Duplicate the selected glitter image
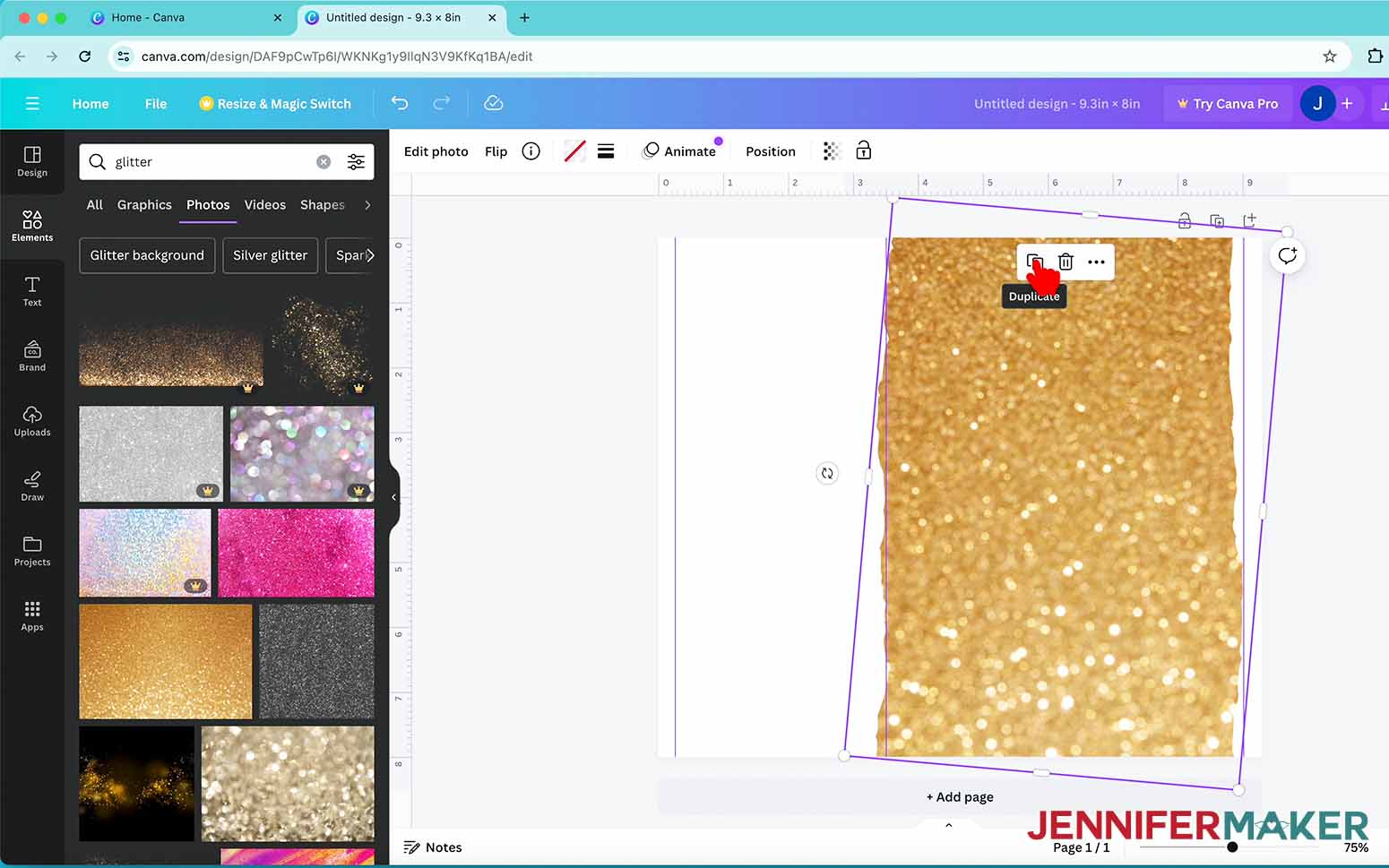Screen dimensions: 1389x868 (1035, 262)
